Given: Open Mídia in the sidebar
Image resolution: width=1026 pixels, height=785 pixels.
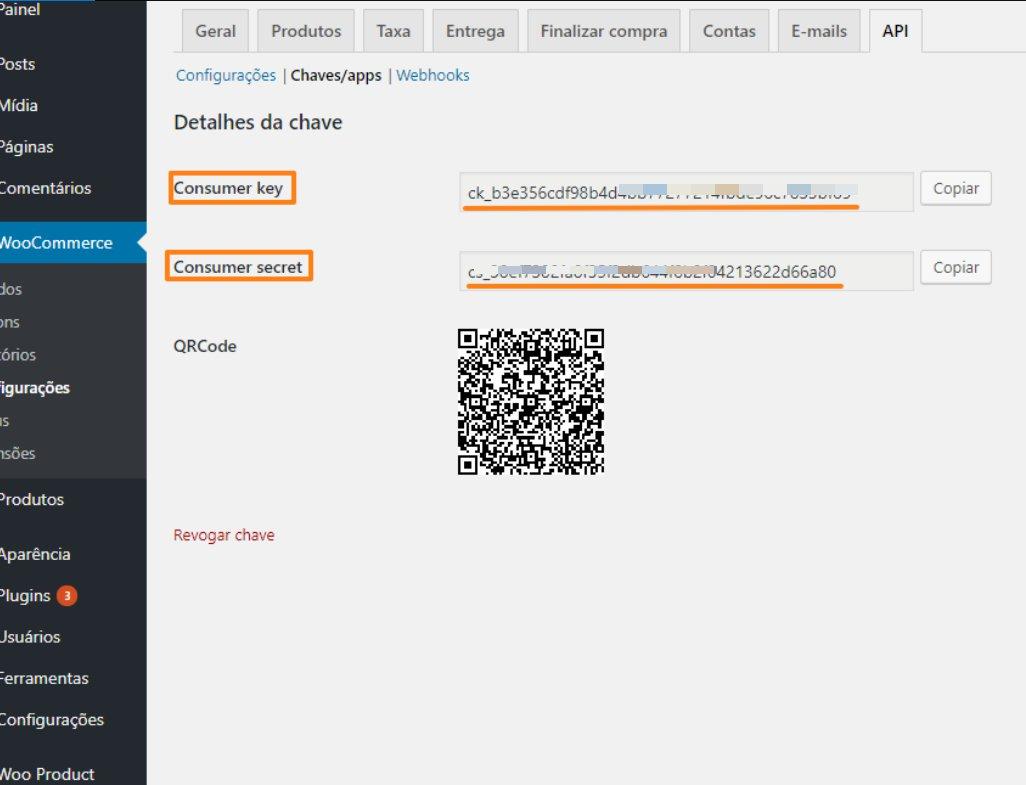Looking at the screenshot, I should (18, 105).
